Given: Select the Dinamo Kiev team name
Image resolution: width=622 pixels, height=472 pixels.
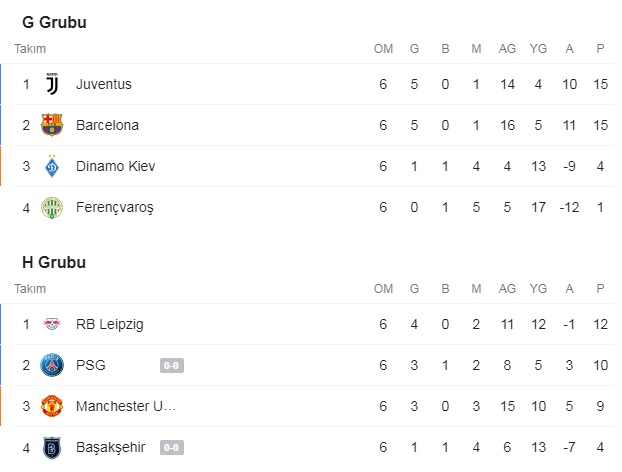Looking at the screenshot, I should tap(116, 166).
